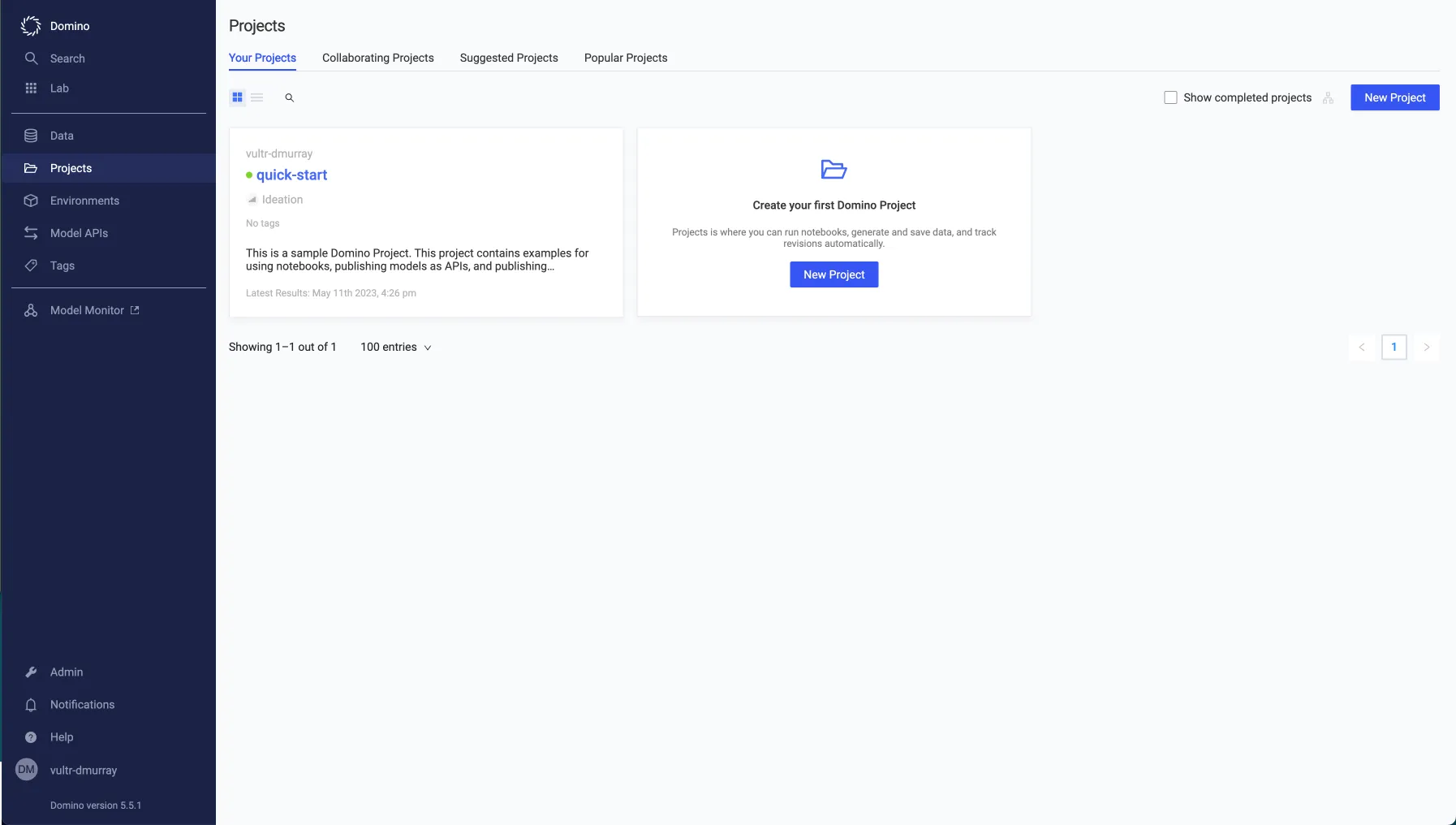Click the Model Monitor icon
The height and width of the screenshot is (825, 1456).
click(x=31, y=310)
